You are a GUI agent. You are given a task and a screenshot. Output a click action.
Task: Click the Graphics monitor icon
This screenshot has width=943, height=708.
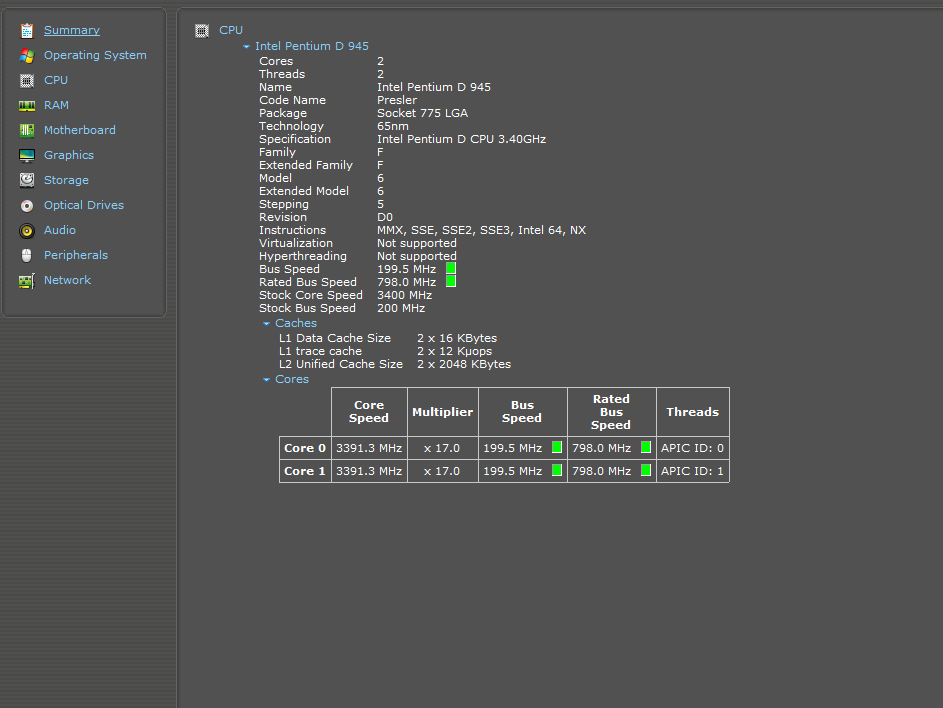pyautogui.click(x=26, y=156)
